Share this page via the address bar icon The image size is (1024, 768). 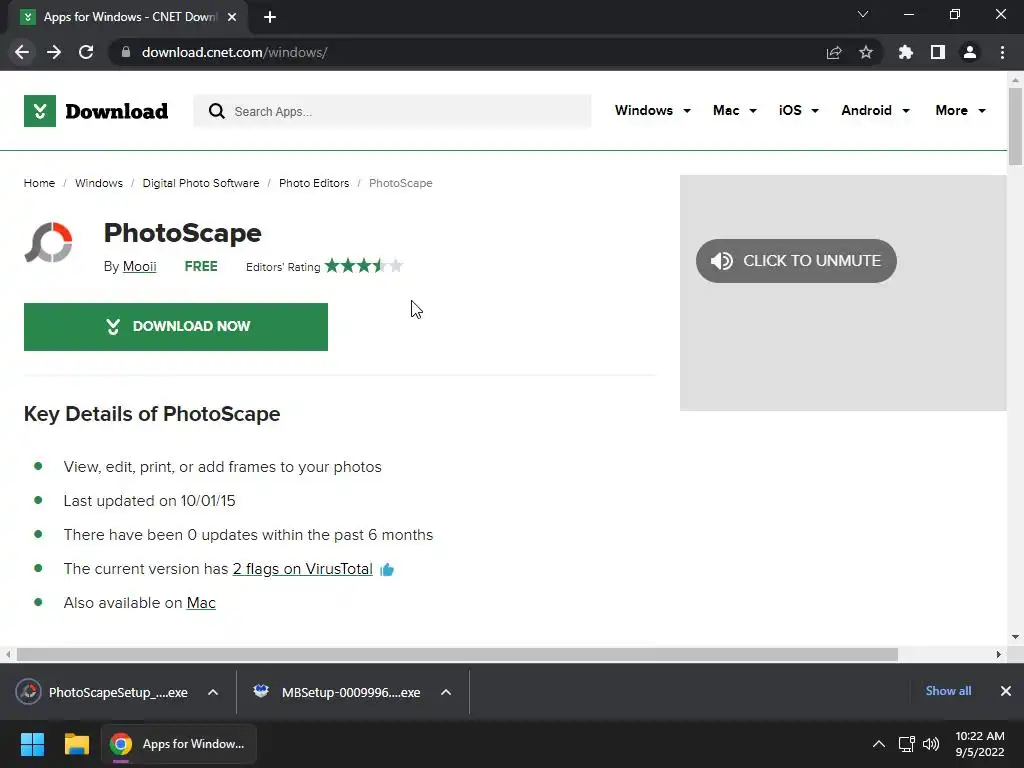click(833, 52)
